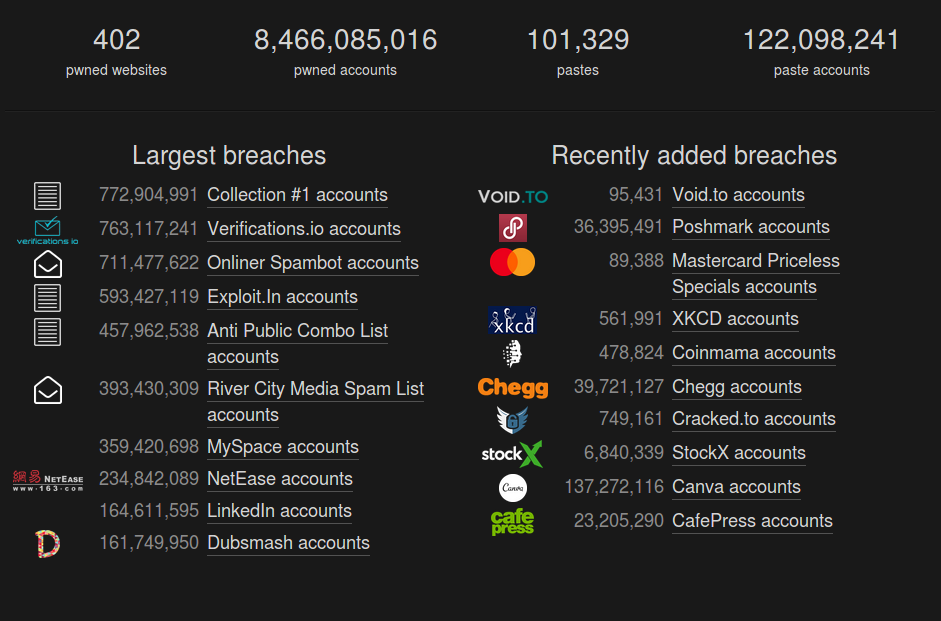Click the Canva logo icon

pyautogui.click(x=513, y=488)
